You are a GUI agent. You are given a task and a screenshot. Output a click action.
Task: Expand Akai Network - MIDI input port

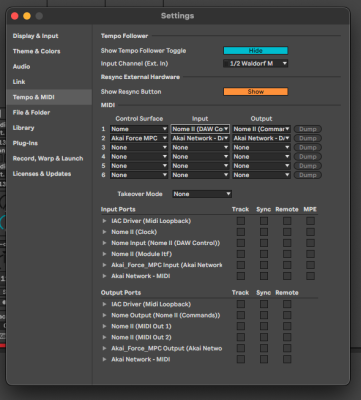coord(104,276)
